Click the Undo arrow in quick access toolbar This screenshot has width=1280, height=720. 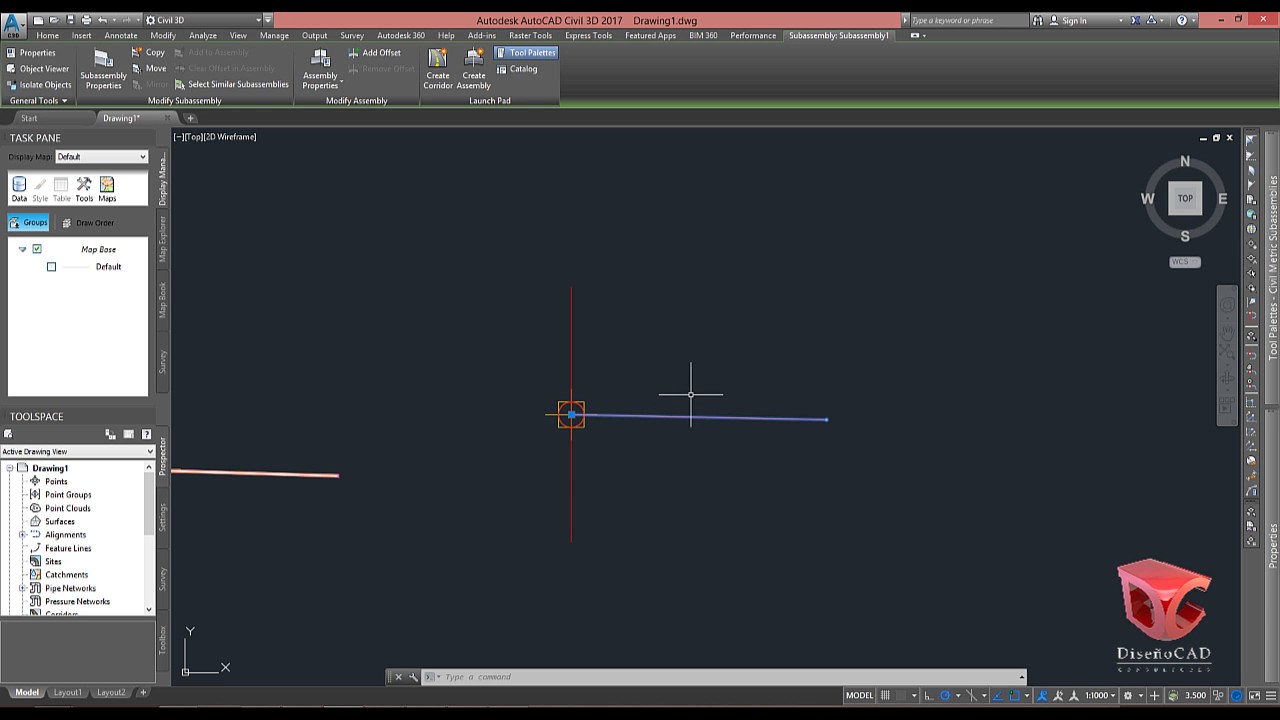[103, 20]
